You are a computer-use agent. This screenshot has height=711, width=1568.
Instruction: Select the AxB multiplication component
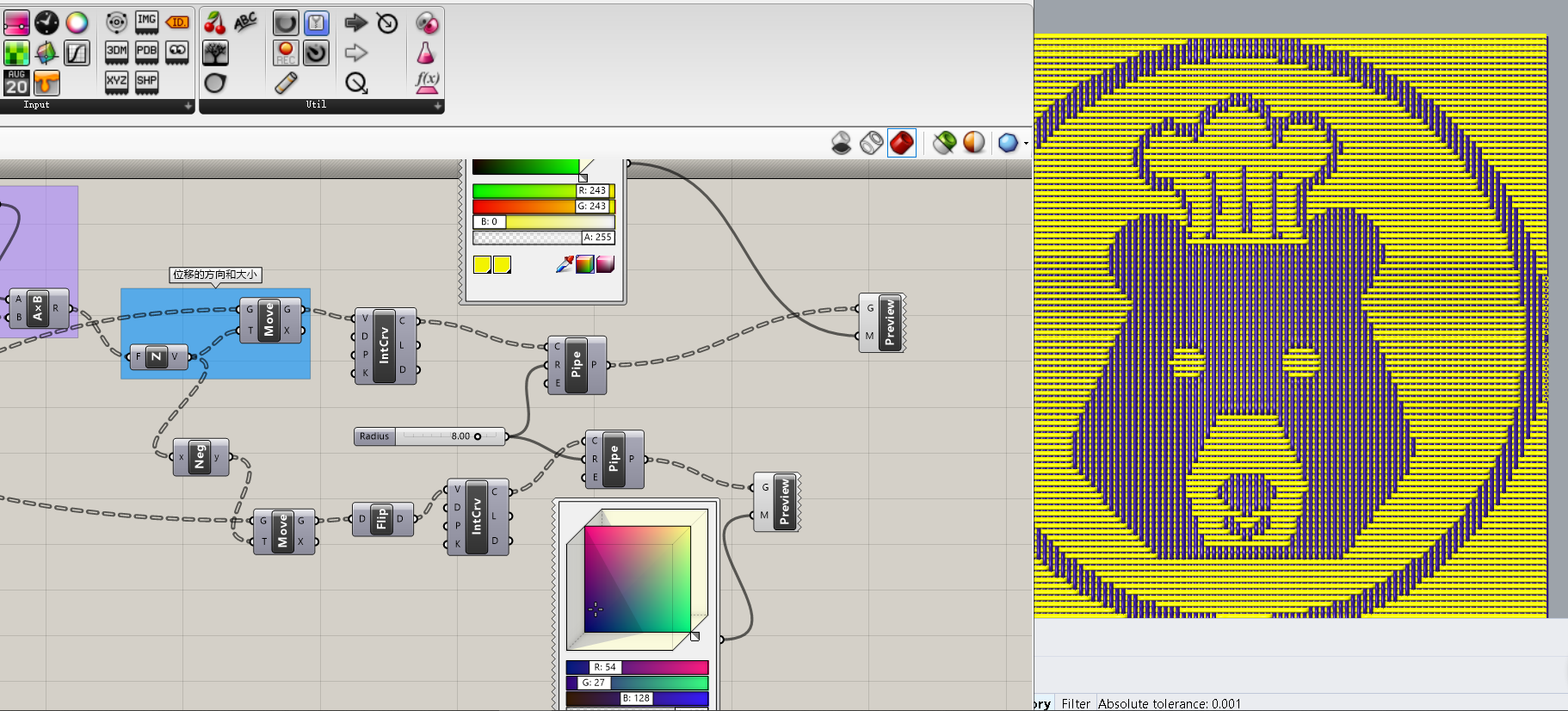pyautogui.click(x=39, y=308)
